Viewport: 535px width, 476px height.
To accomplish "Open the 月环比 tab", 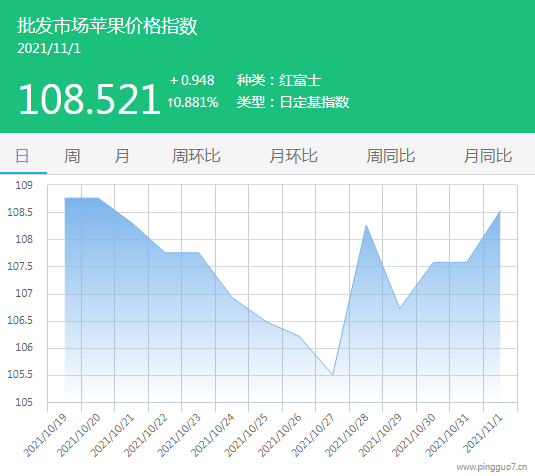I will point(293,156).
